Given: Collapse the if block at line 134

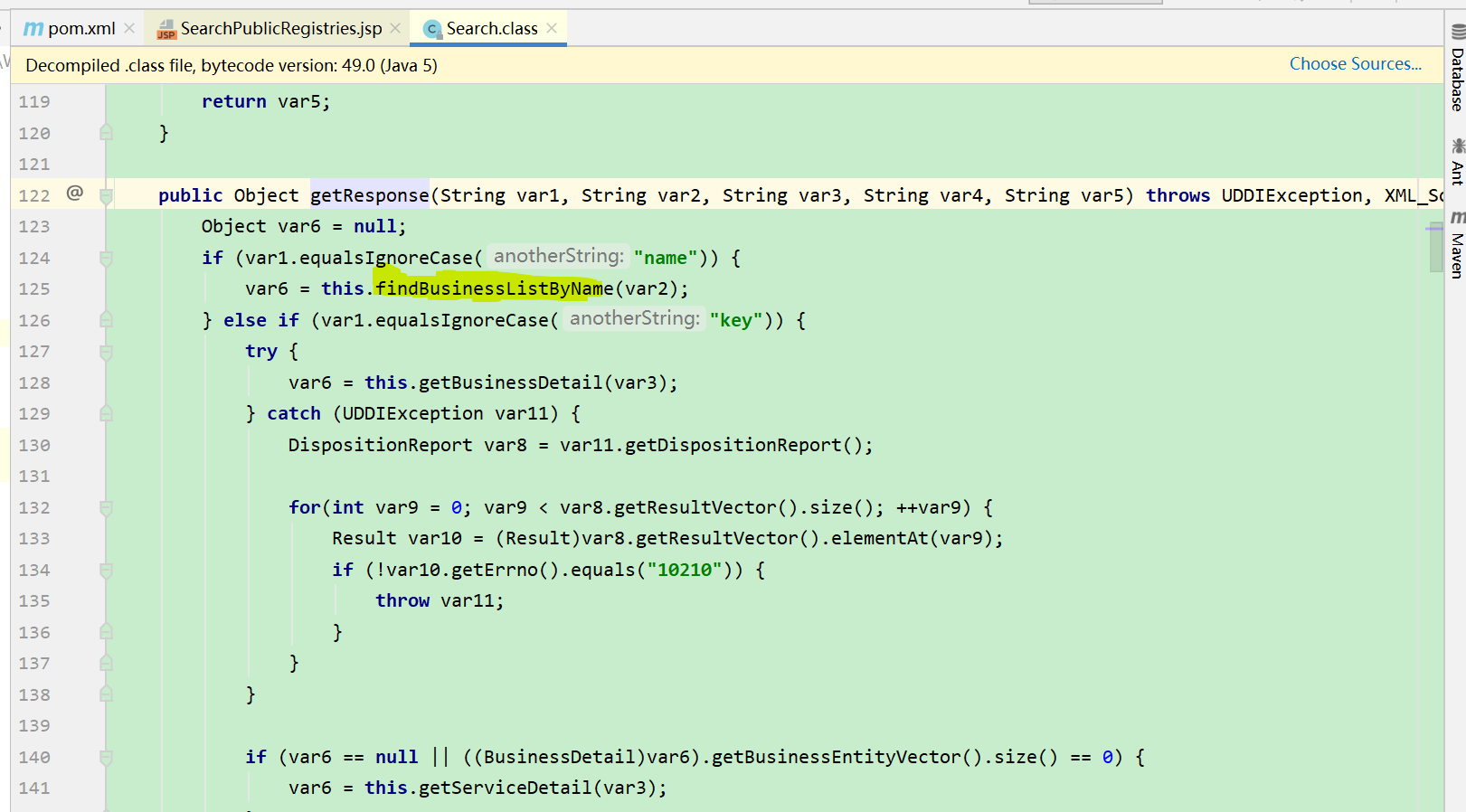Looking at the screenshot, I should pos(106,571).
